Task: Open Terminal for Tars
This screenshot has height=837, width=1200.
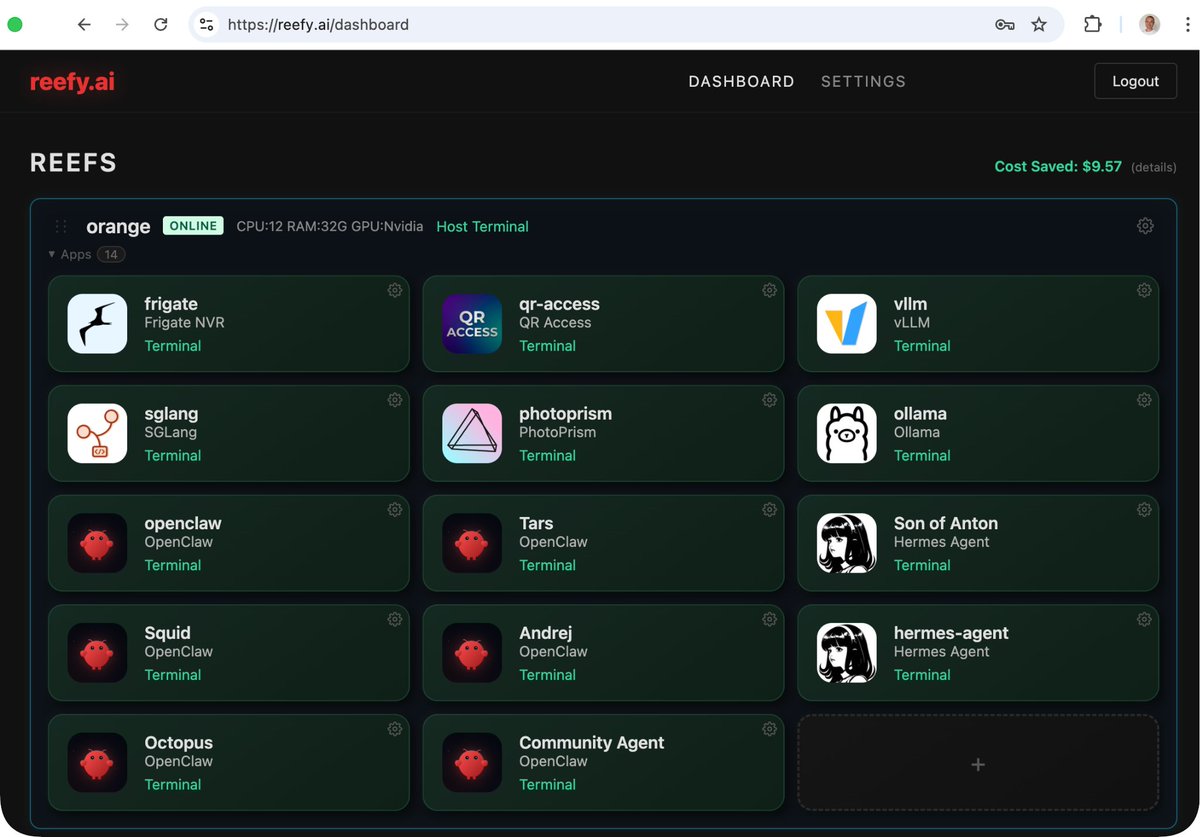Action: pos(547,565)
